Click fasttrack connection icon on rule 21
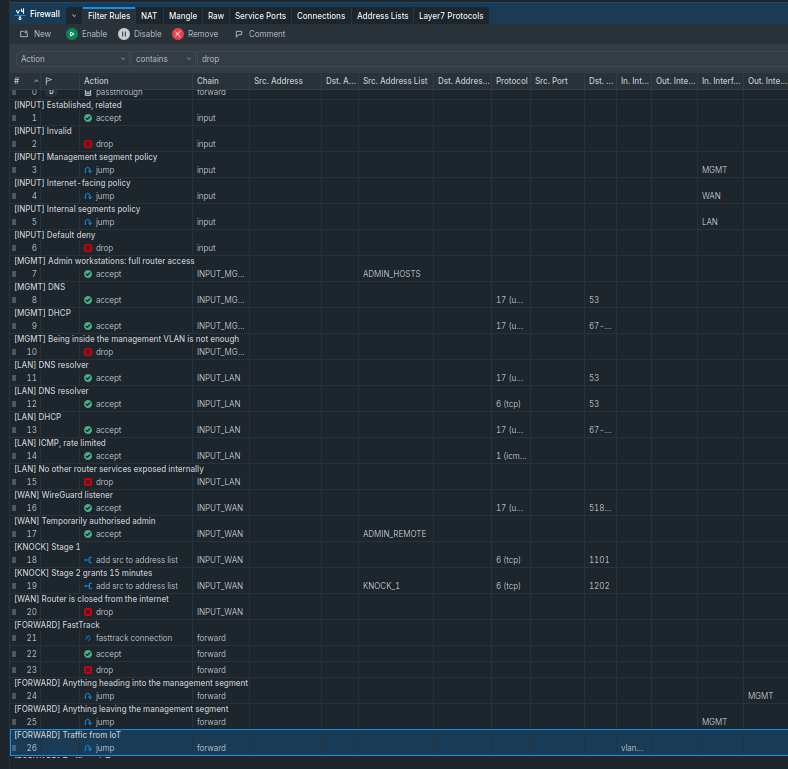This screenshot has height=769, width=788. tap(88, 638)
